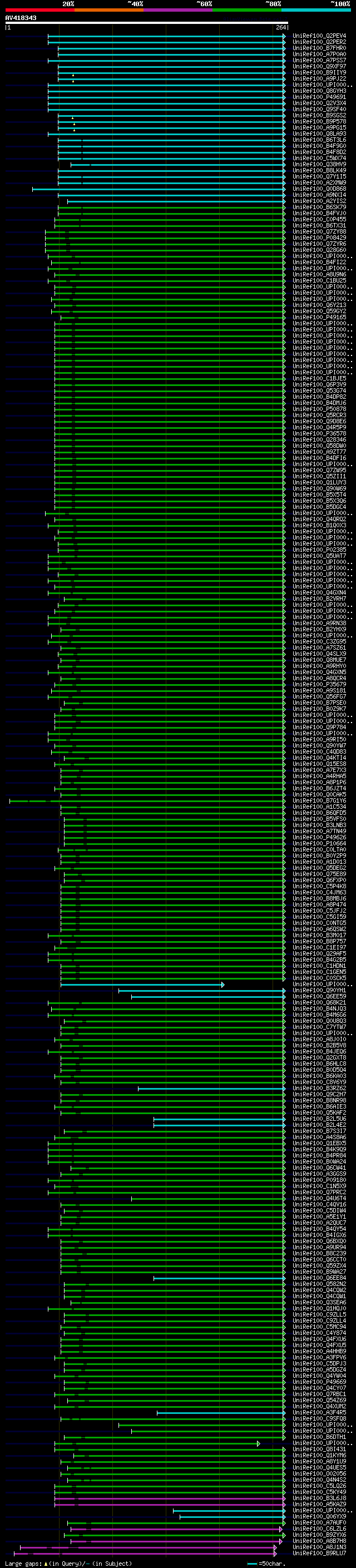This screenshot has width=356, height=1568.
Task: Select hit label UniRef100_B3L6J8
Action: (319, 1498)
